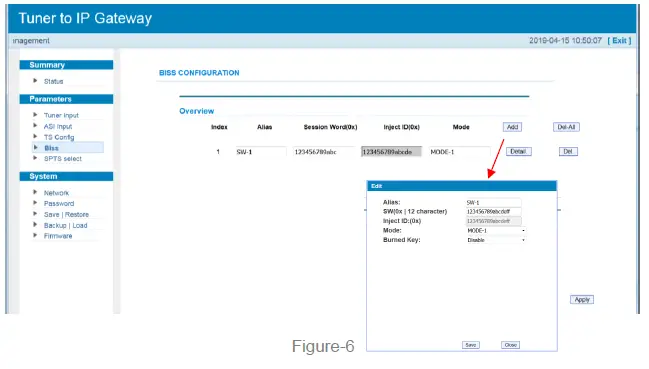Click the Summary section header
649x369 pixels.
[66, 65]
